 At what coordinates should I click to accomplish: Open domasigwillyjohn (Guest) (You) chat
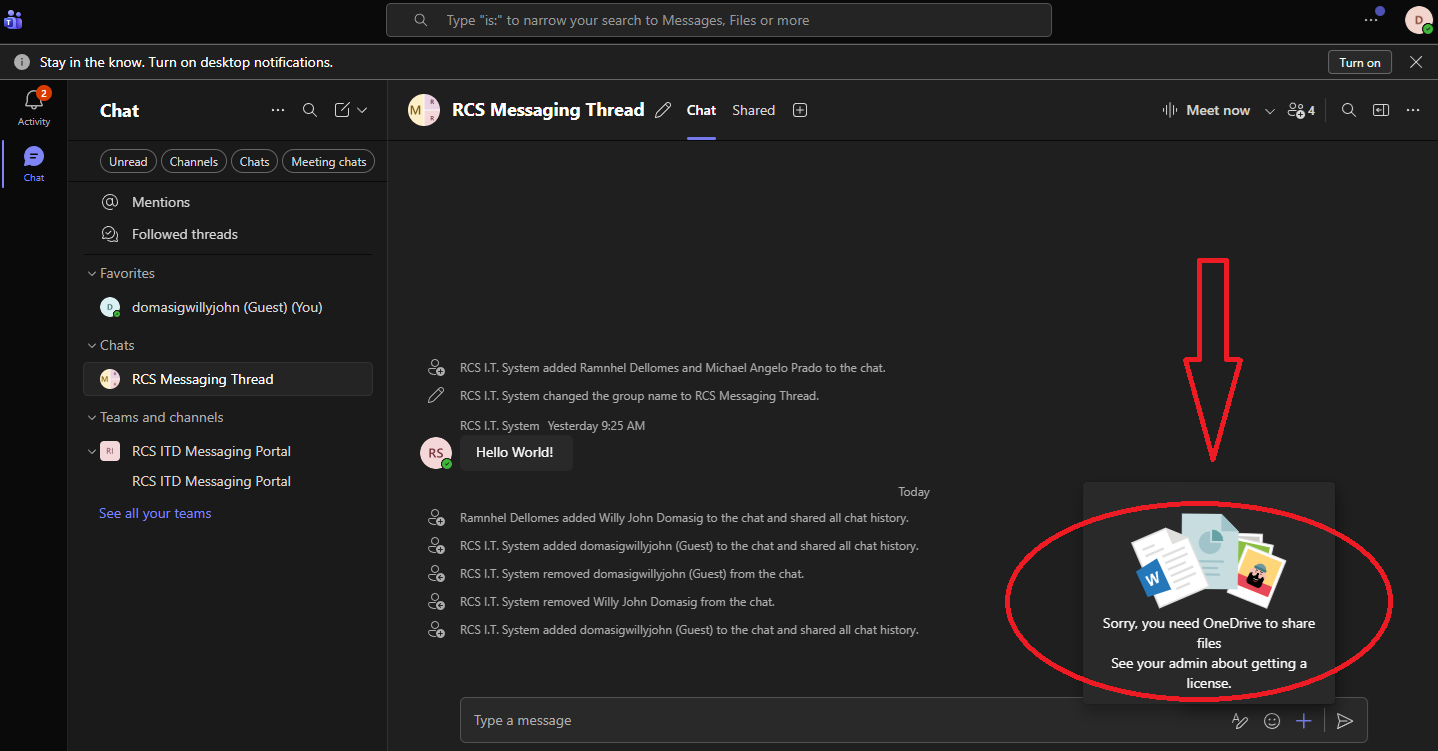tap(228, 307)
